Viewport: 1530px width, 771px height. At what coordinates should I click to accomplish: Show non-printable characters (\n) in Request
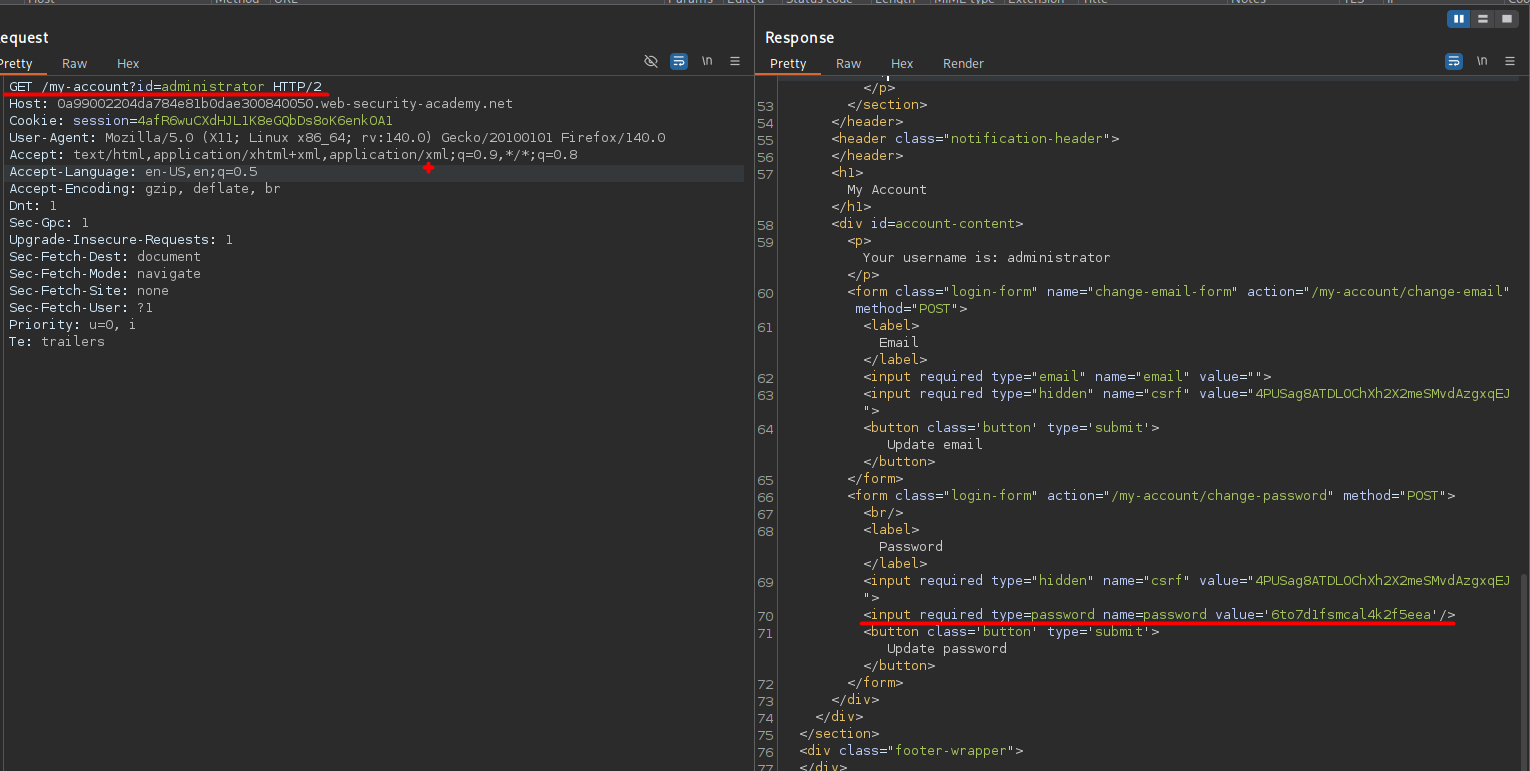tap(707, 61)
